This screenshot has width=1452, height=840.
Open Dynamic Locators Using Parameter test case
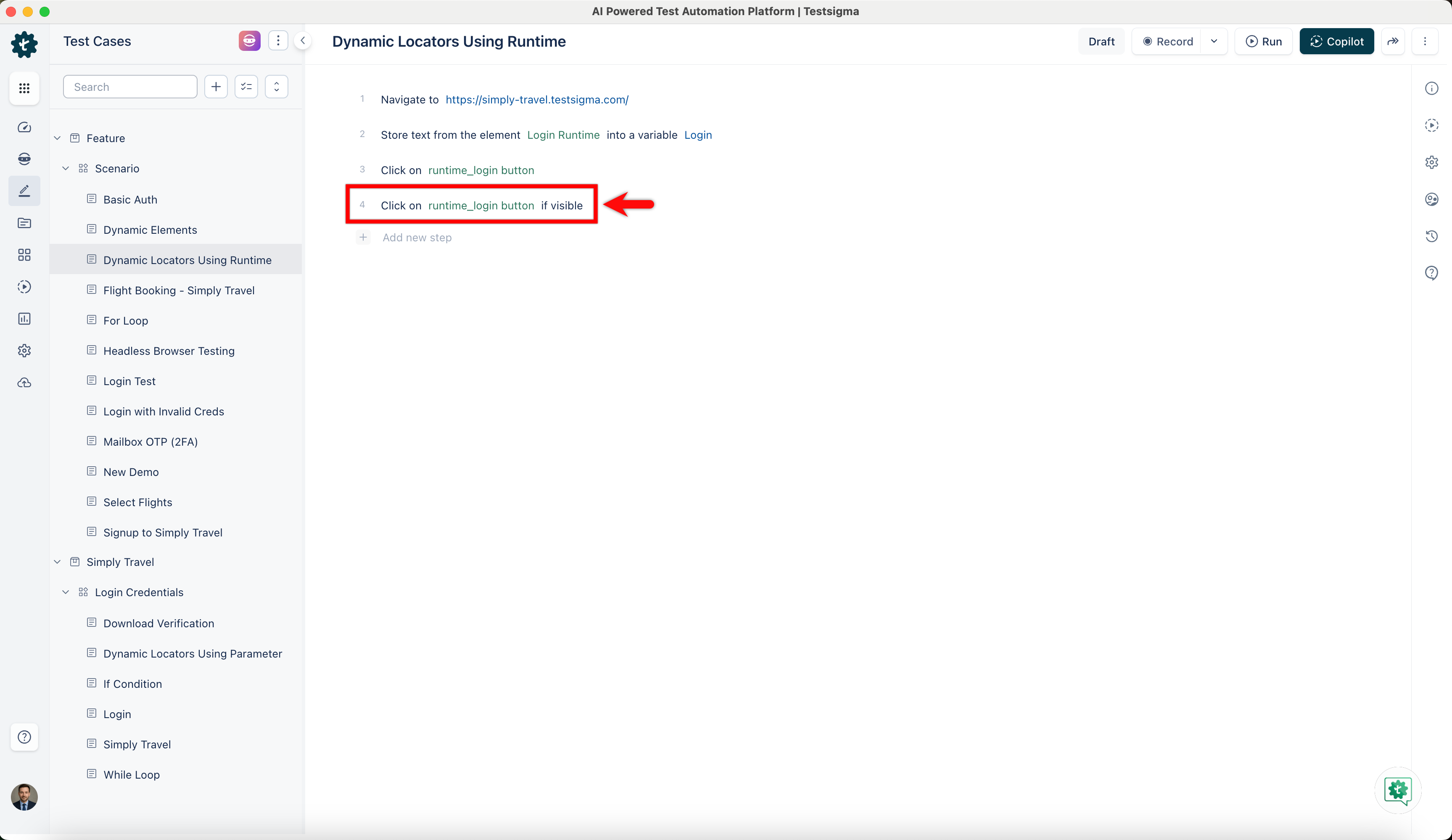pos(193,654)
